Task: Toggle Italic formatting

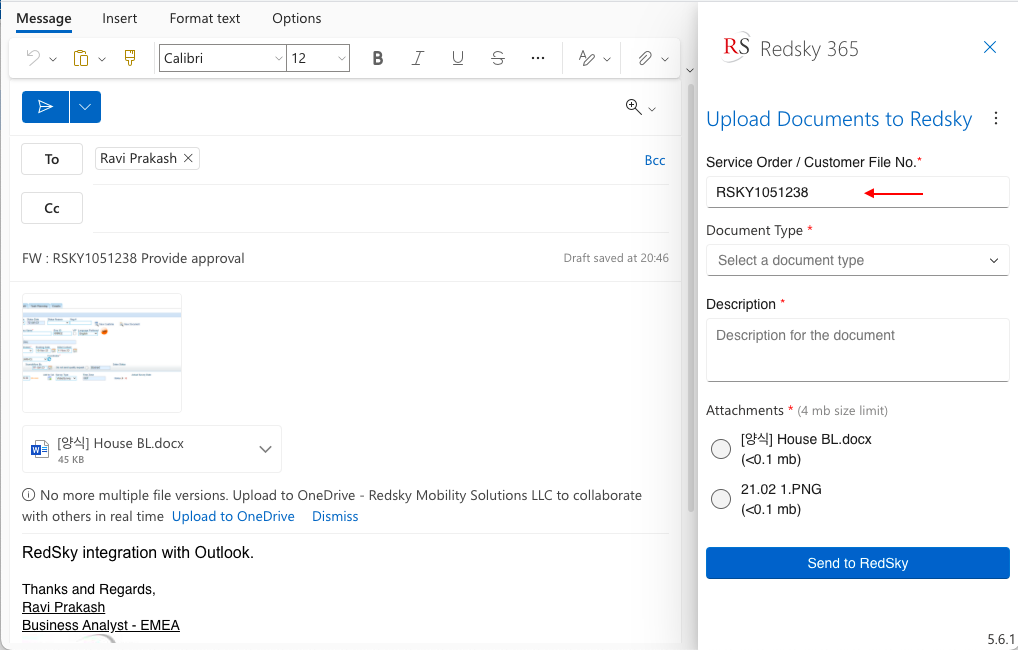Action: pyautogui.click(x=417, y=58)
